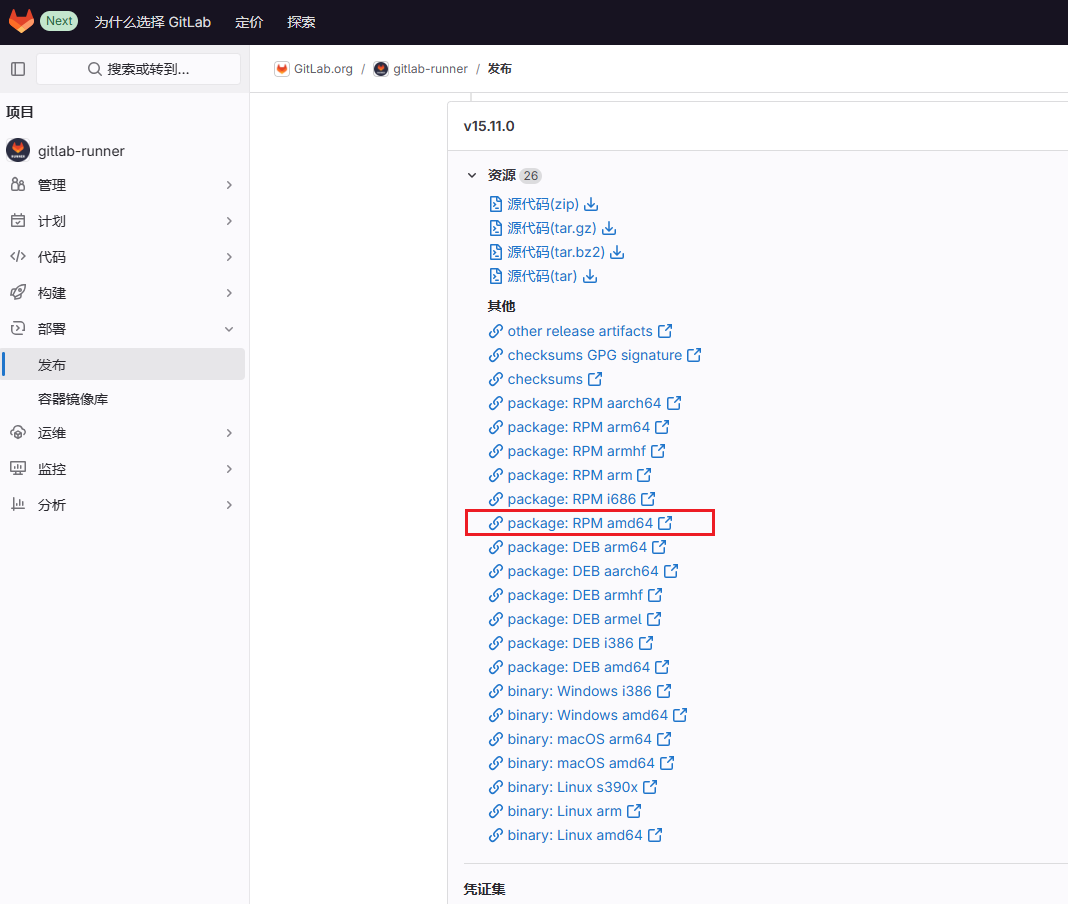Open the package: RPM arm64 link
1068x904 pixels.
tap(579, 427)
